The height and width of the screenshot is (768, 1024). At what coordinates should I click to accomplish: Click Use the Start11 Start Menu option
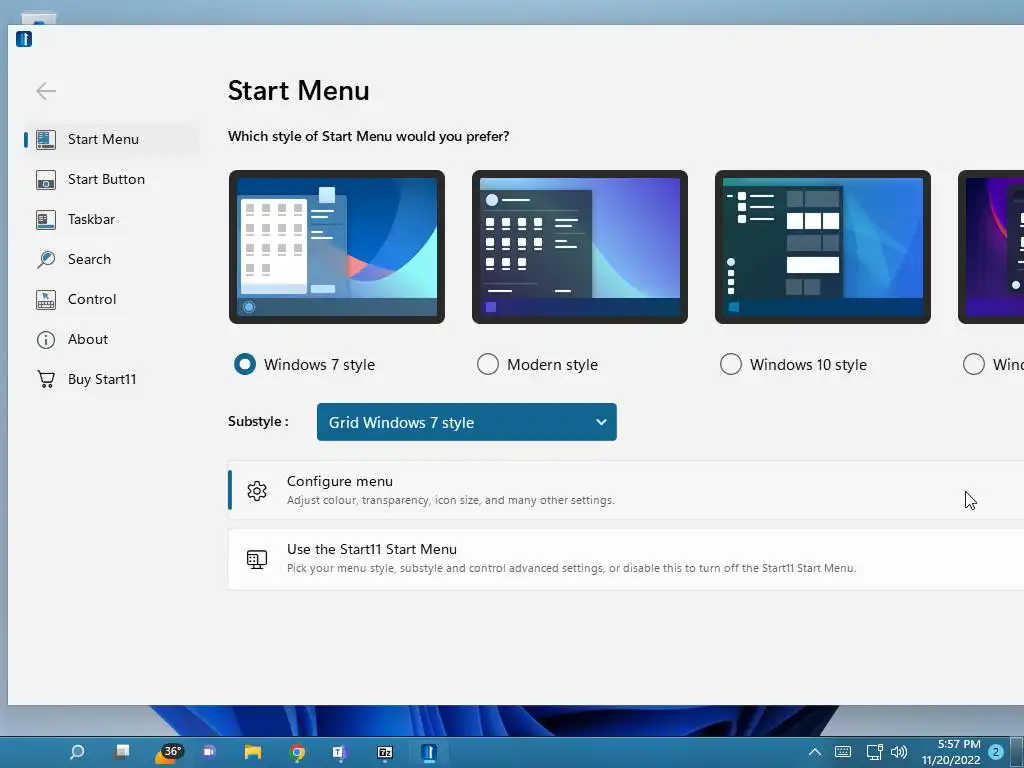(x=626, y=559)
